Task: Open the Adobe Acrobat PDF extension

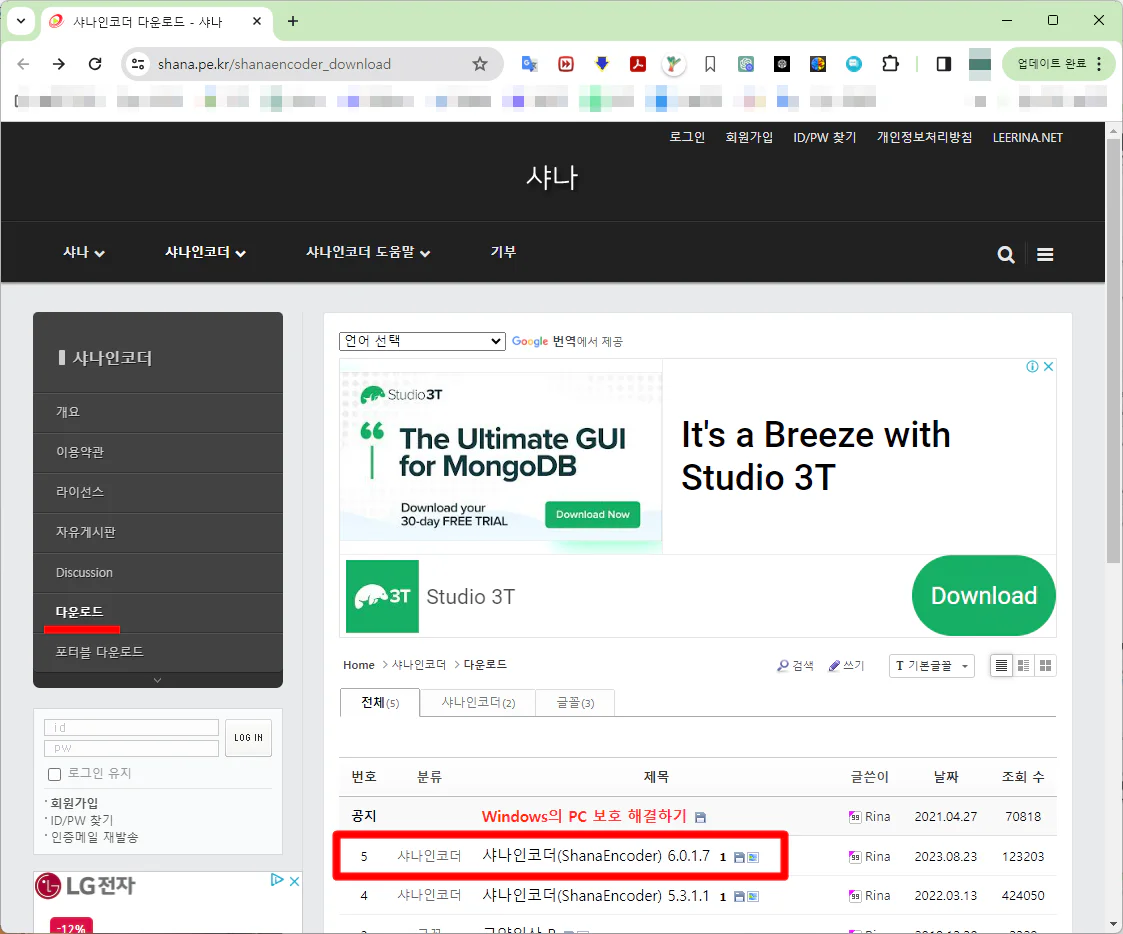Action: pyautogui.click(x=637, y=64)
